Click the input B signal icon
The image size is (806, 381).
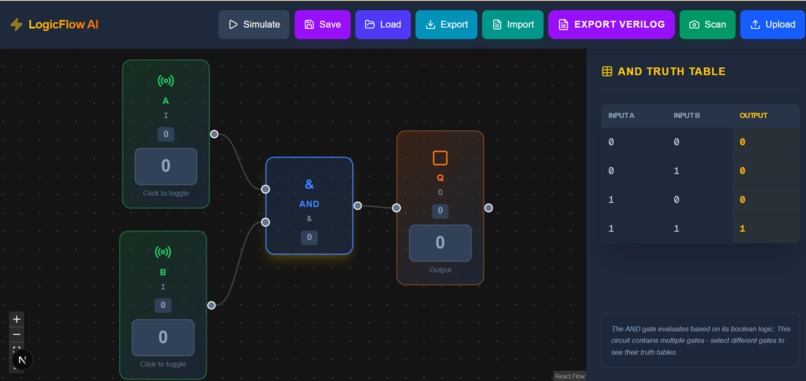(x=163, y=252)
